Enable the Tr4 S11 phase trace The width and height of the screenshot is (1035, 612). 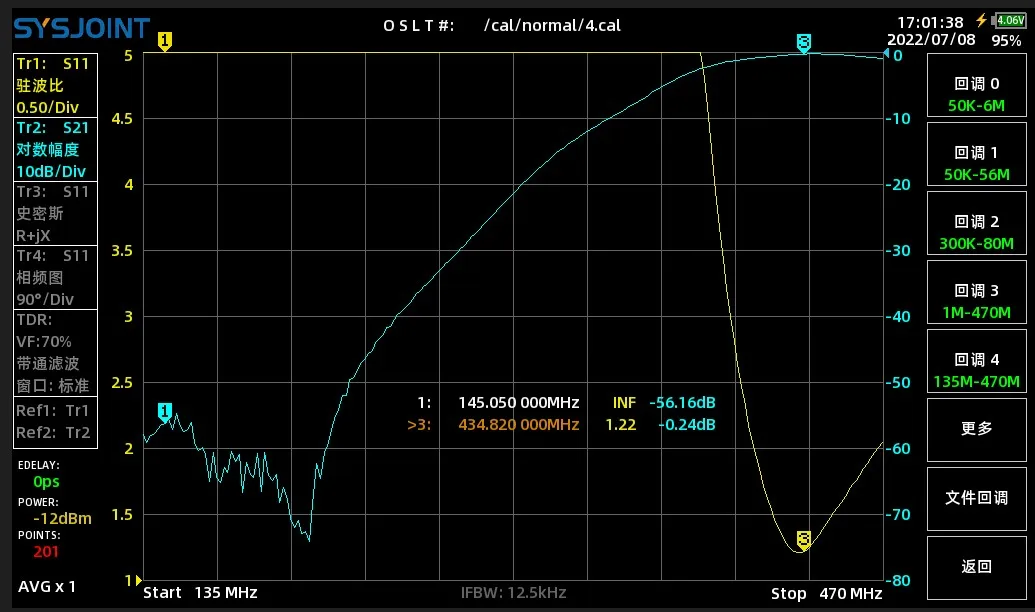coord(55,277)
